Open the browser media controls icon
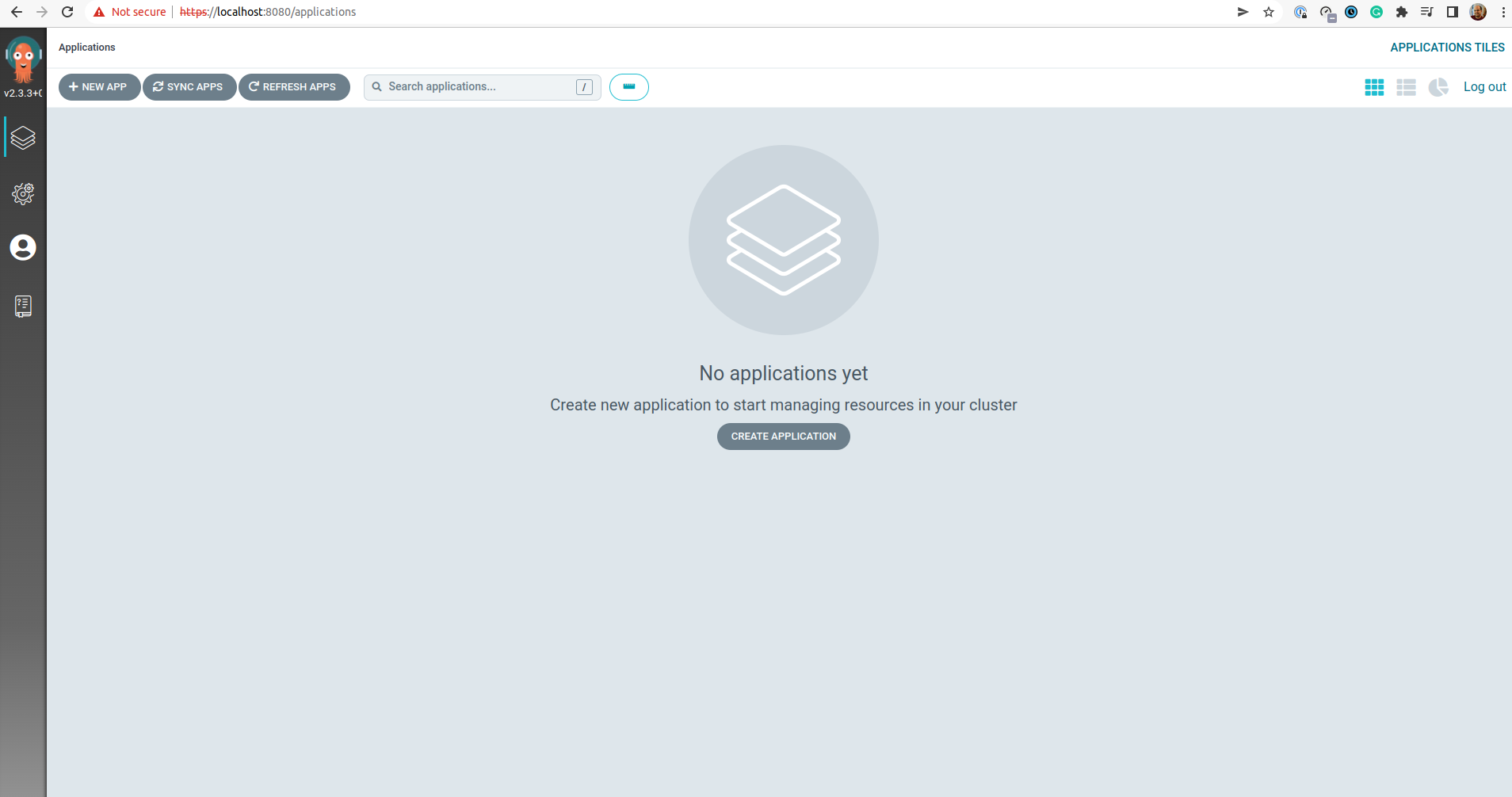 [x=1427, y=12]
